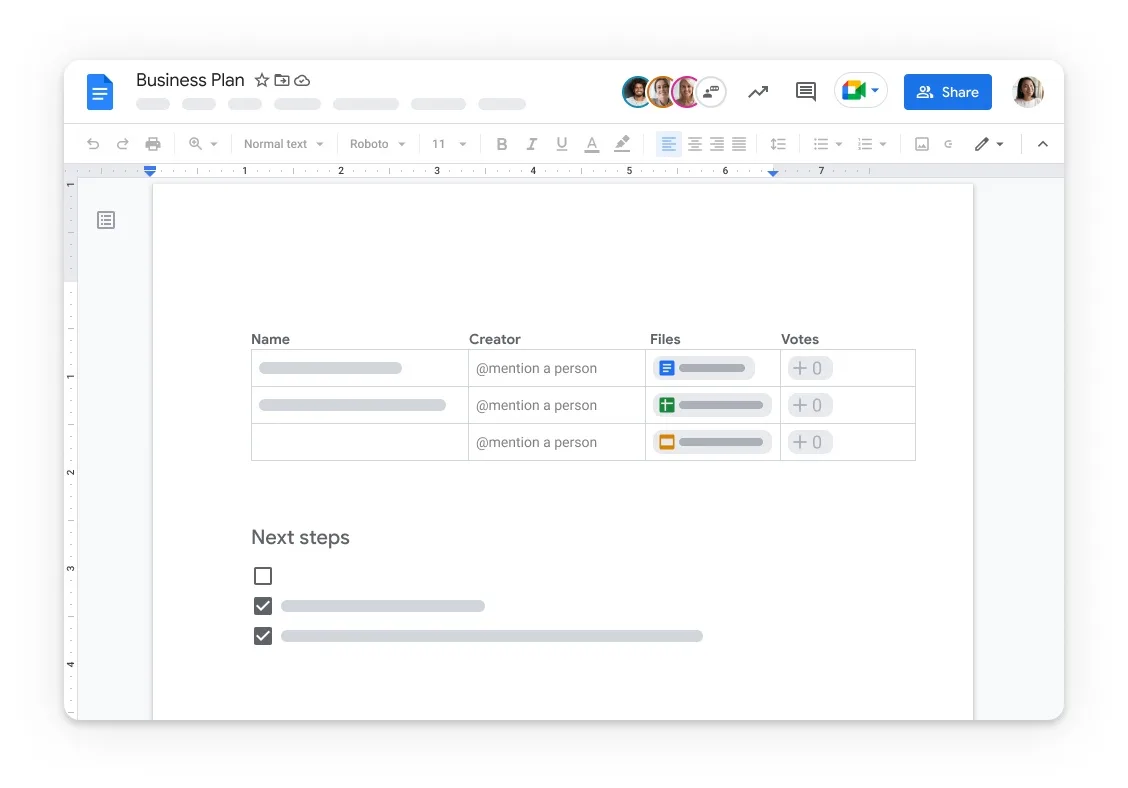Open collaborator chat bubble icon
This screenshot has width=1128, height=788.
click(x=711, y=92)
